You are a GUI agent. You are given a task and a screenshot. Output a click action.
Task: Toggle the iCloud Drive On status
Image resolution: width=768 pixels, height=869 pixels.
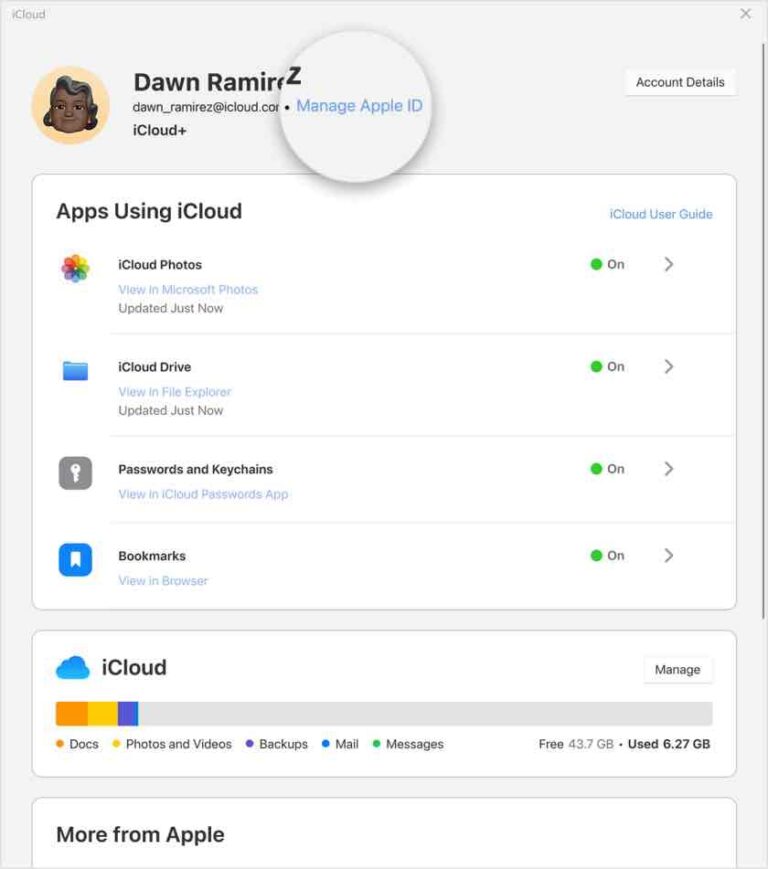(608, 366)
